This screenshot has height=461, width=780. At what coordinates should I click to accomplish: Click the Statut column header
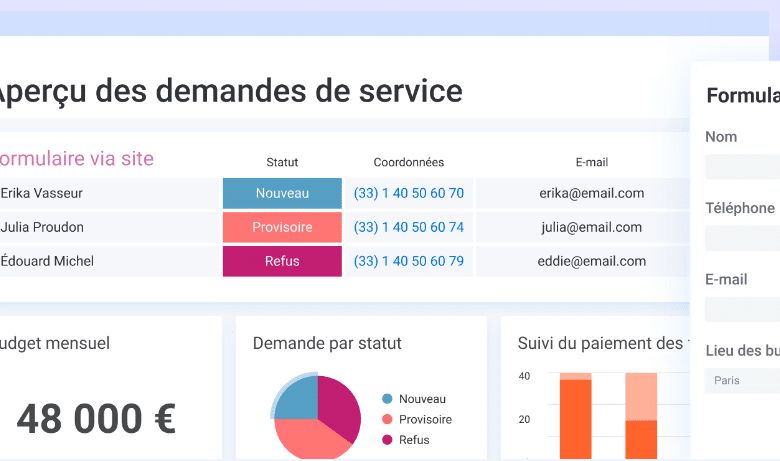click(282, 162)
